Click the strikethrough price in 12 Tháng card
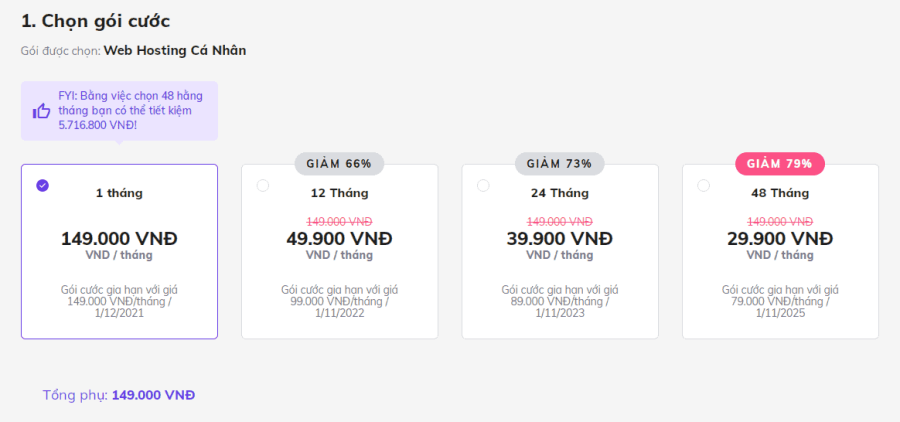The image size is (900, 422). pyautogui.click(x=339, y=221)
